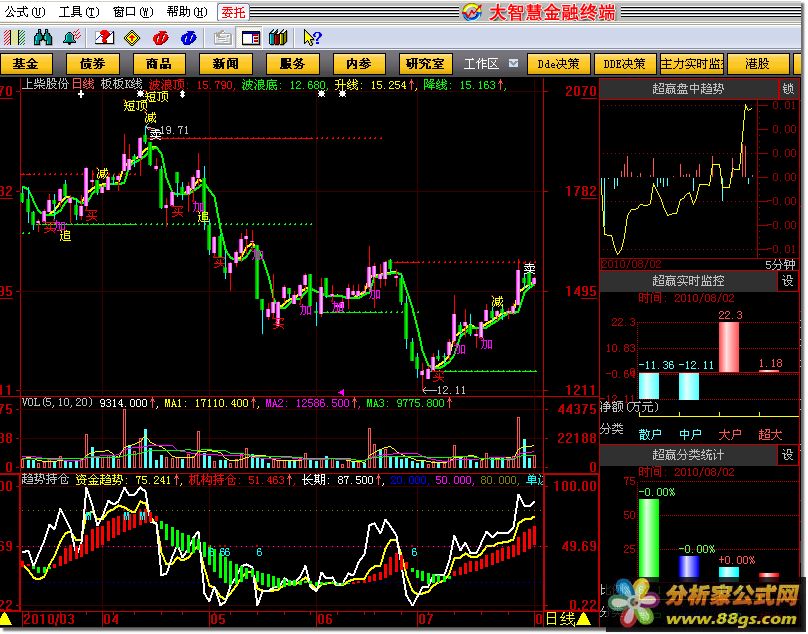Toggle the side info panel layout icon
The height and width of the screenshot is (634, 808).
point(250,38)
